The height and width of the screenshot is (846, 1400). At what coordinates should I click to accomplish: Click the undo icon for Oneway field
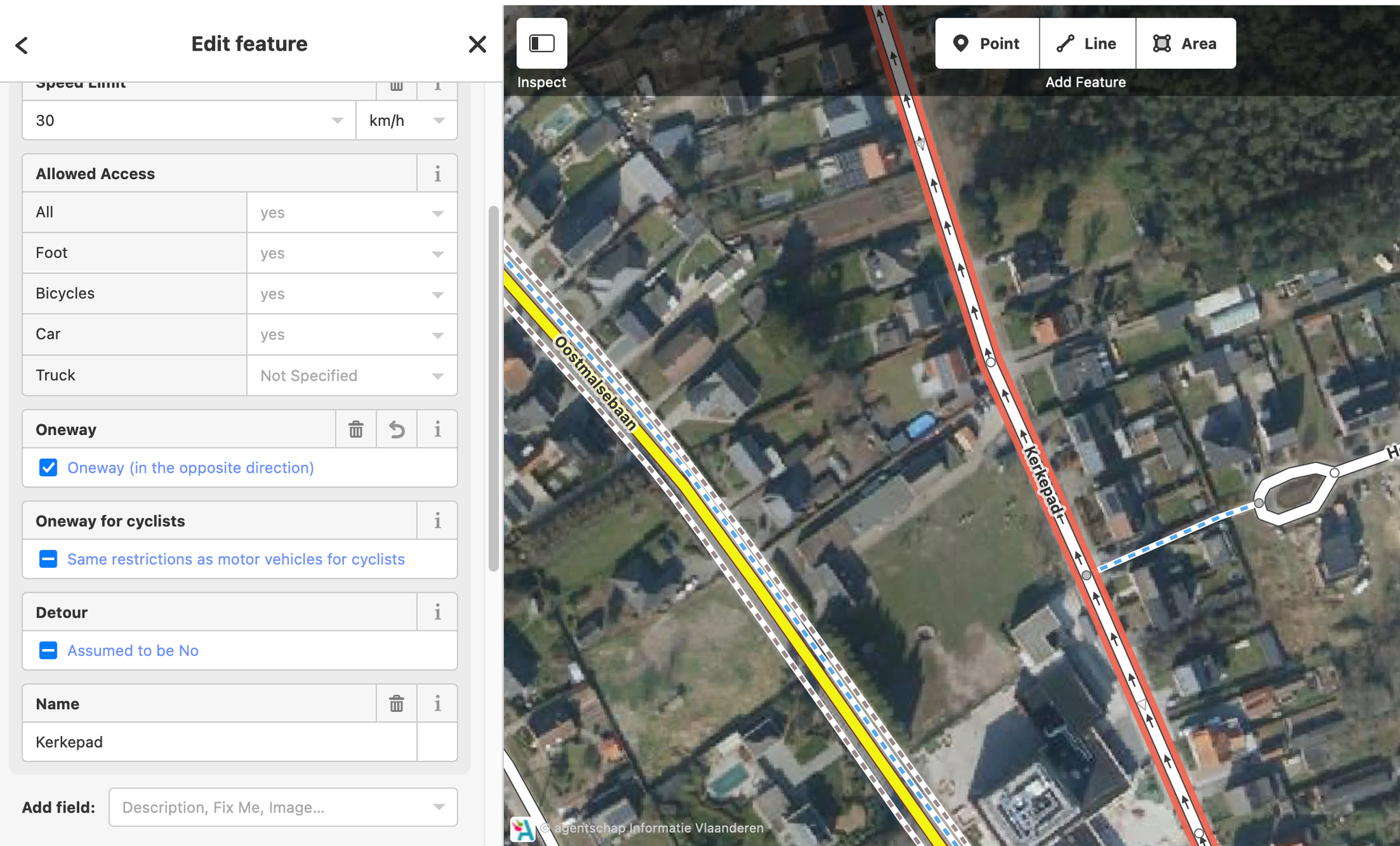(396, 430)
